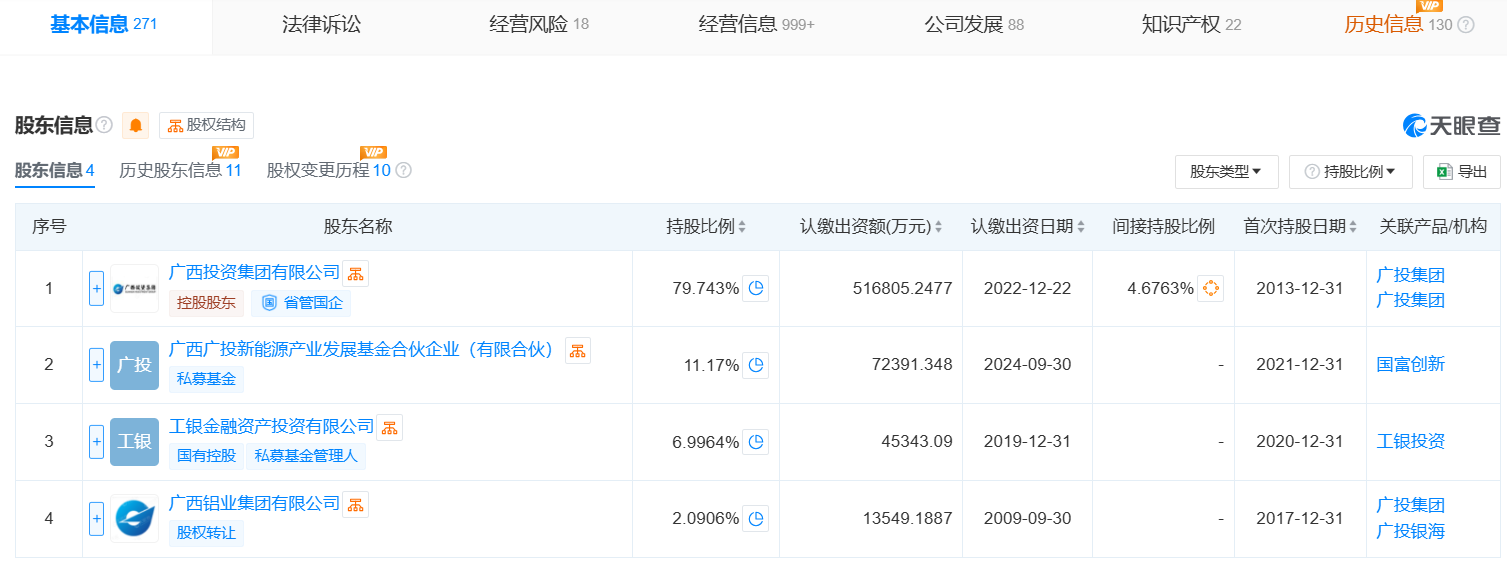Sort by 认缴出资日期 column arrows

[1081, 227]
